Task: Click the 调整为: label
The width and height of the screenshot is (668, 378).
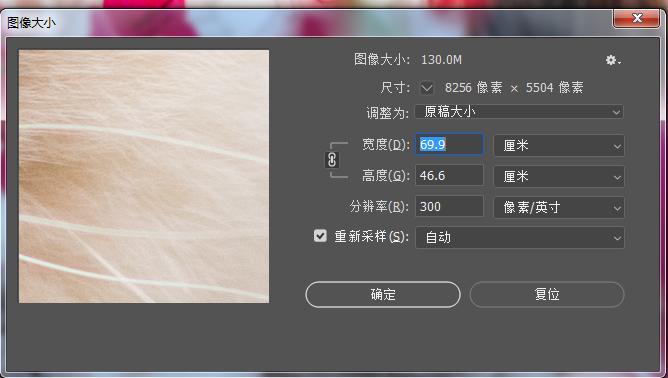Action: [388, 113]
